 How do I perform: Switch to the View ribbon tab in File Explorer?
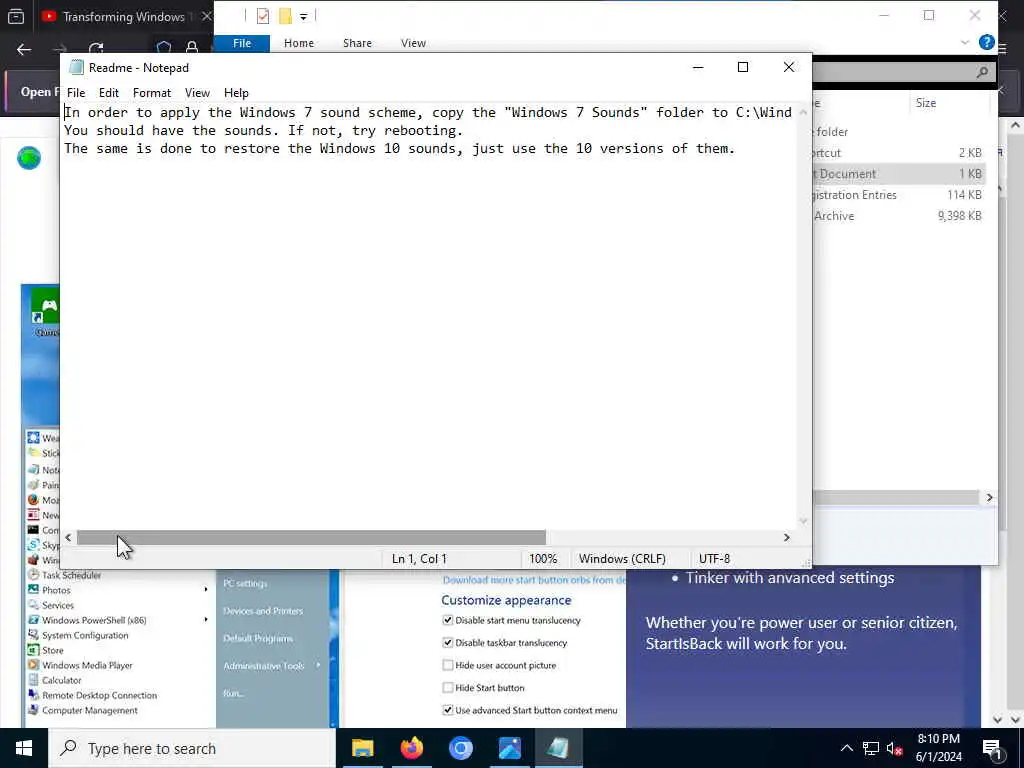413,43
